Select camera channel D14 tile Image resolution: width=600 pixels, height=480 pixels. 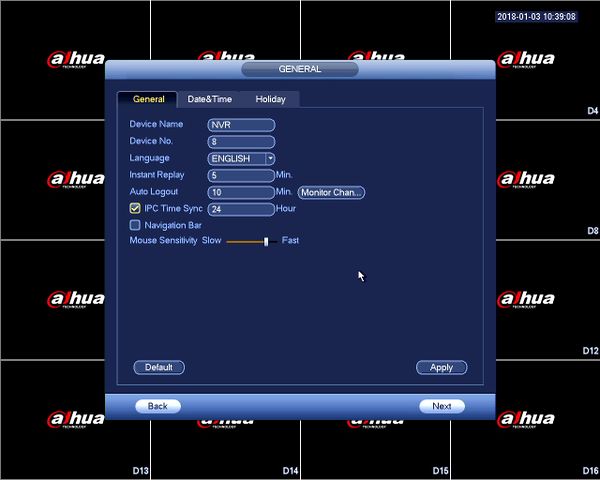point(226,450)
